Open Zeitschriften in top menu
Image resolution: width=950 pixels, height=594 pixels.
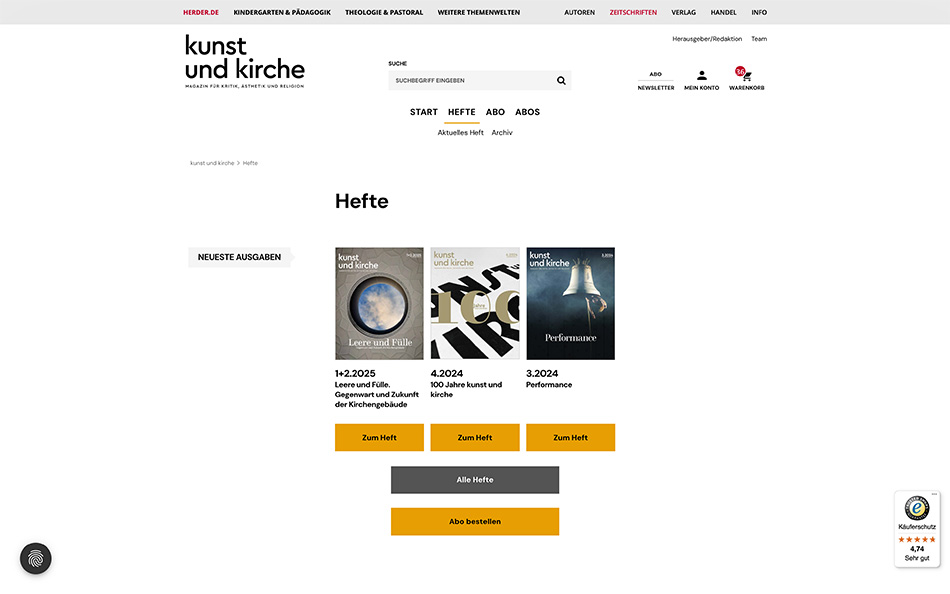(633, 12)
